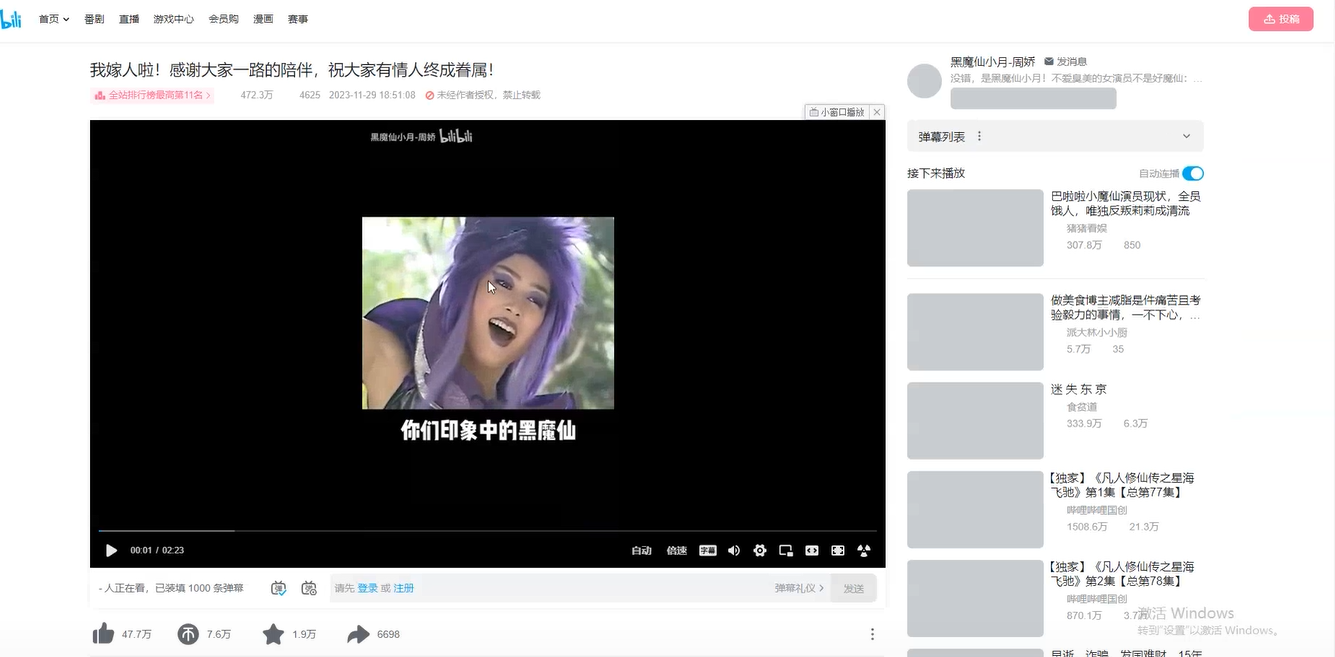Click 发消息 to message the uploader
Screen dimensions: 1335x657
(x=1065, y=61)
